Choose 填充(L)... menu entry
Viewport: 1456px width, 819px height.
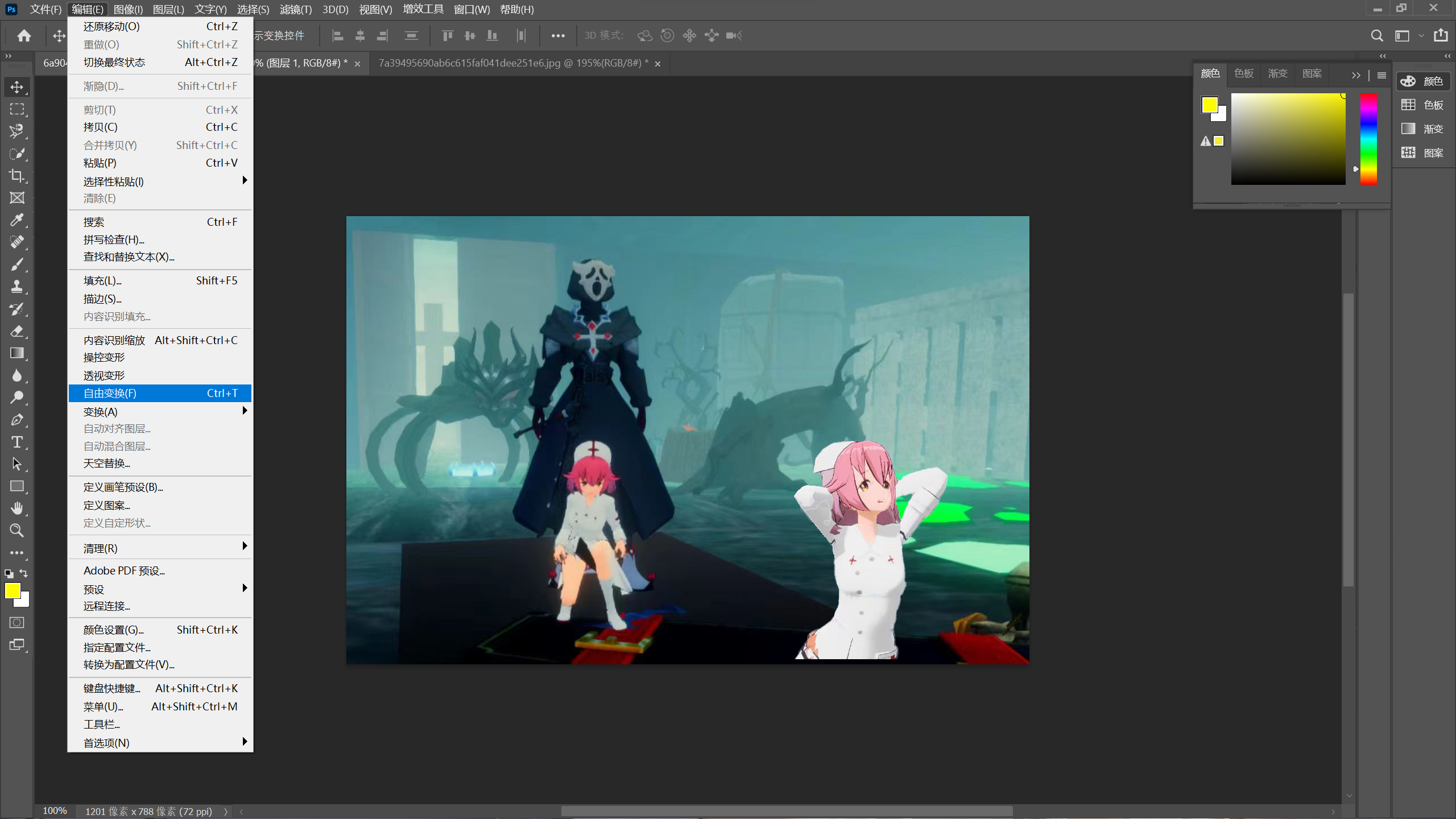[160, 280]
